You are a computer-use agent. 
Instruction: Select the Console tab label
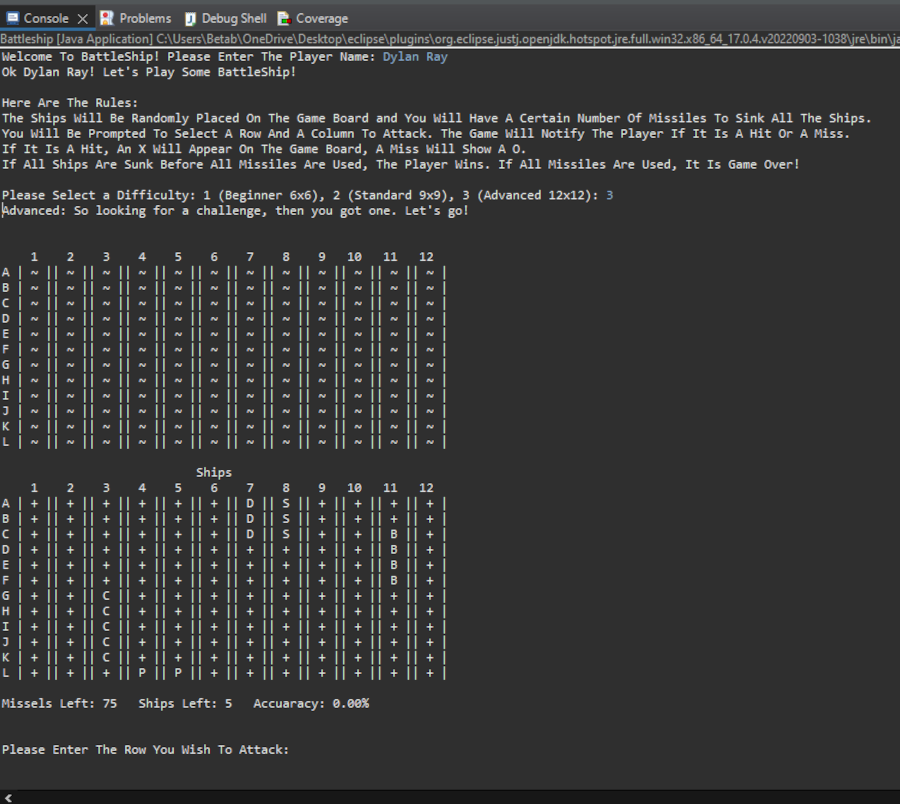click(46, 18)
